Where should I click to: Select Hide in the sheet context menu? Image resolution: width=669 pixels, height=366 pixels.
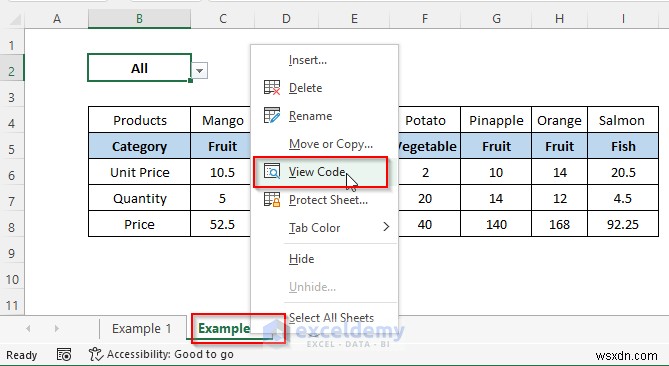coord(301,259)
